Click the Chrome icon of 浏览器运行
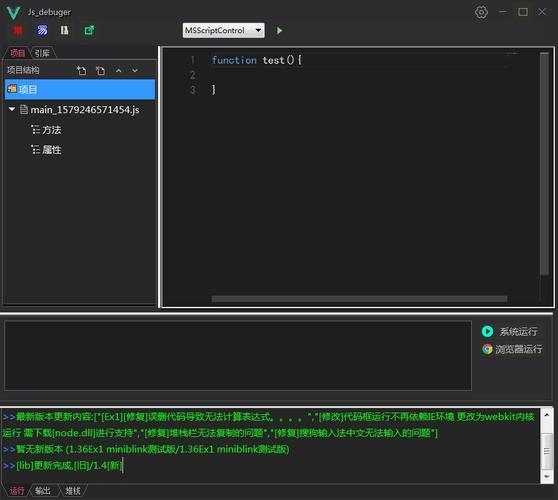Screen dimensions: 558x500 pyautogui.click(x=487, y=349)
